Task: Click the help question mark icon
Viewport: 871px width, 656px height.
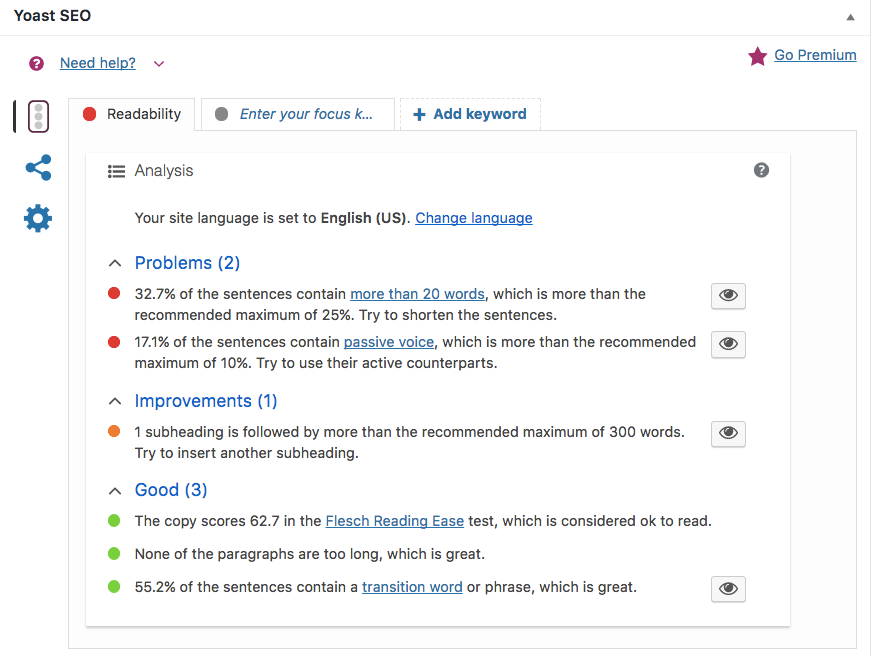Action: pos(761,170)
